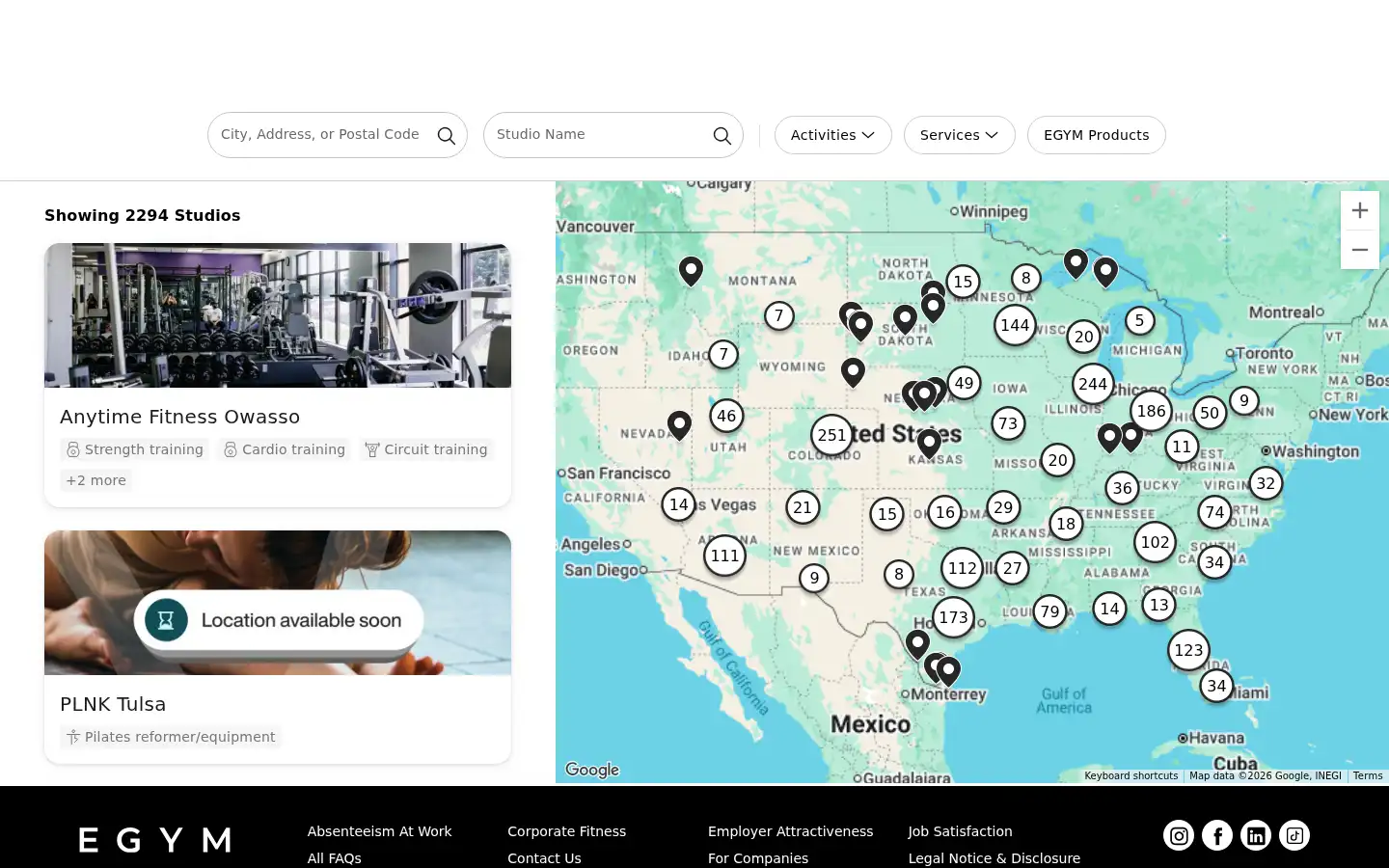Select the 123 studio cluster in Florida
This screenshot has width=1389, height=868.
(x=1188, y=650)
